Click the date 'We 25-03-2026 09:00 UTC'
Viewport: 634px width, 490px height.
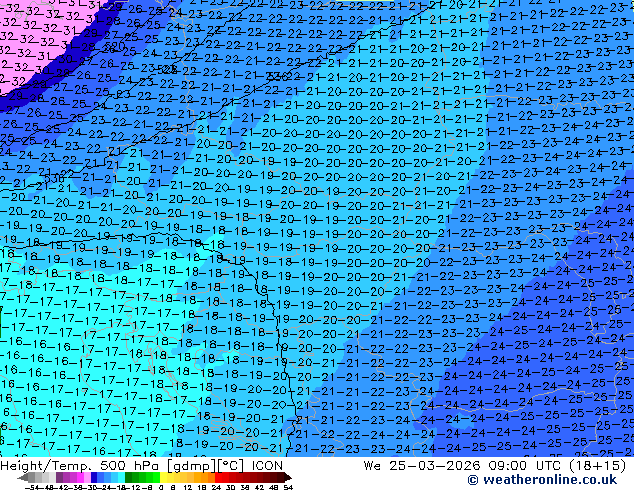[463, 466]
